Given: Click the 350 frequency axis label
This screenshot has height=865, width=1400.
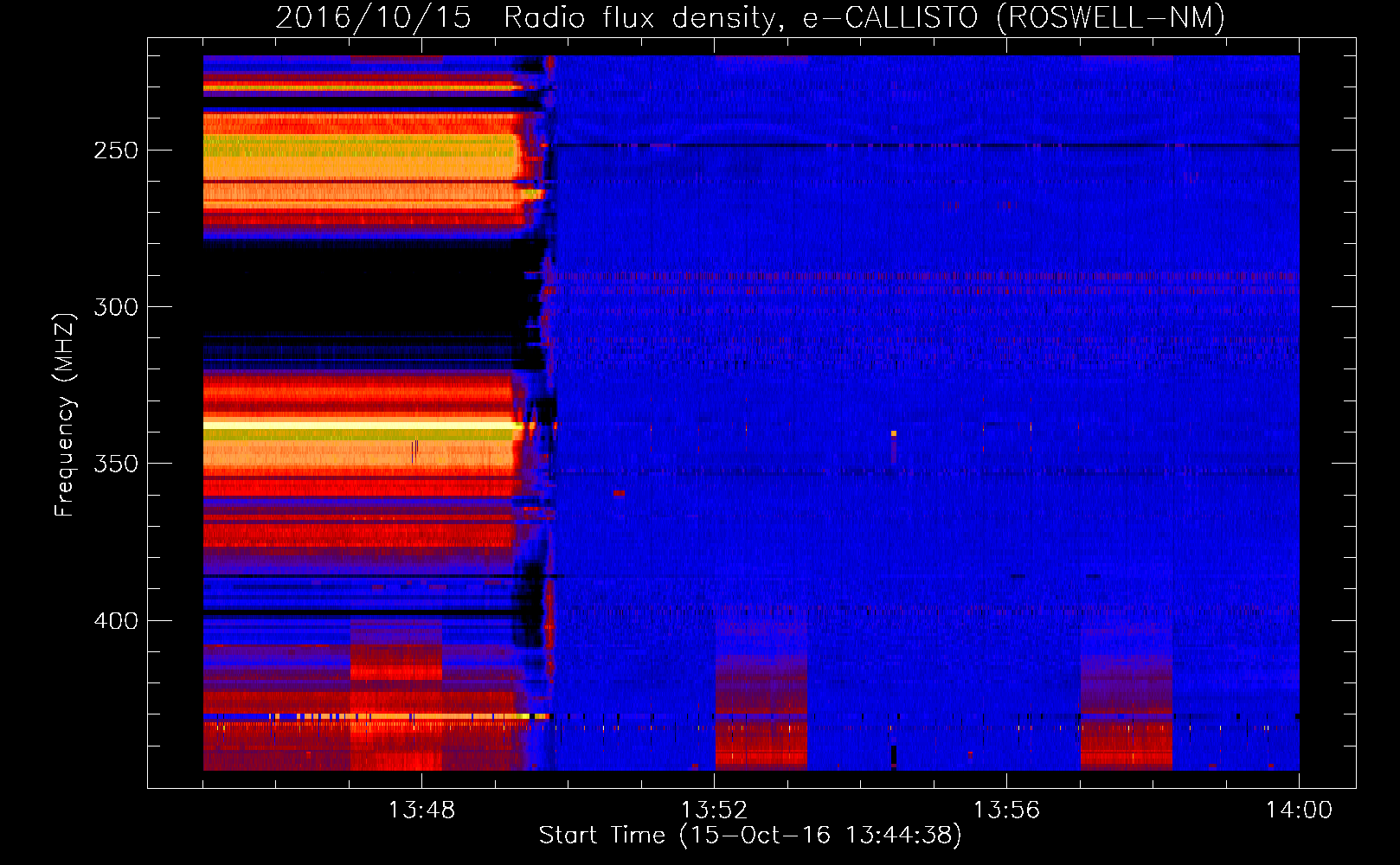Looking at the screenshot, I should point(116,464).
